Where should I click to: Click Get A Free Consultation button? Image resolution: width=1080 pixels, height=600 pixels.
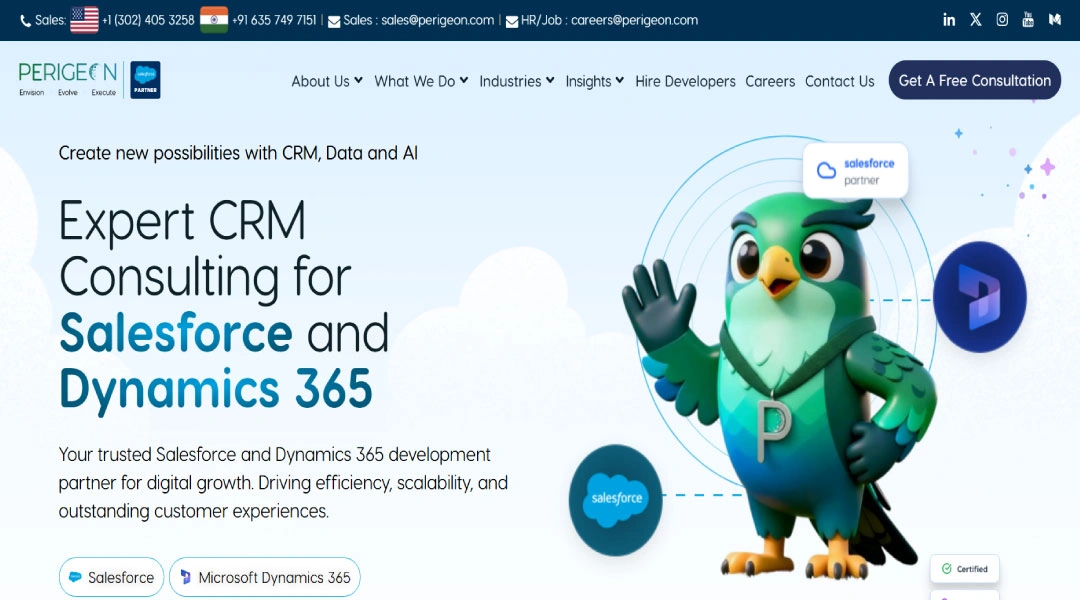[x=975, y=80]
